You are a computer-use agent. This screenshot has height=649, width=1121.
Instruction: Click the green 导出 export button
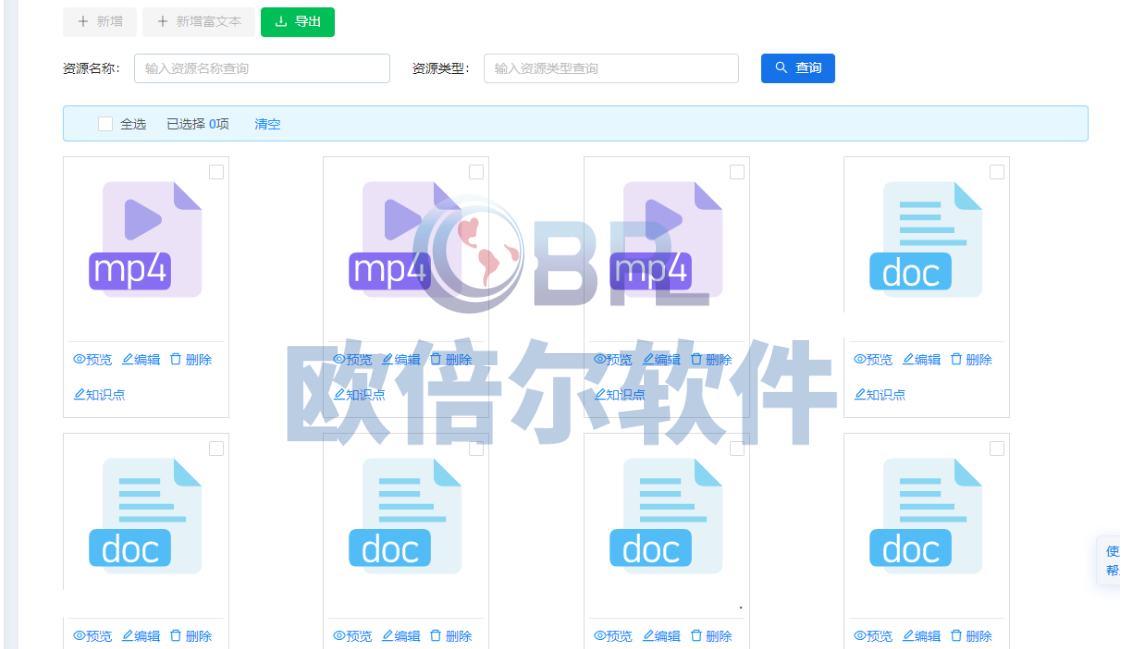[x=297, y=22]
